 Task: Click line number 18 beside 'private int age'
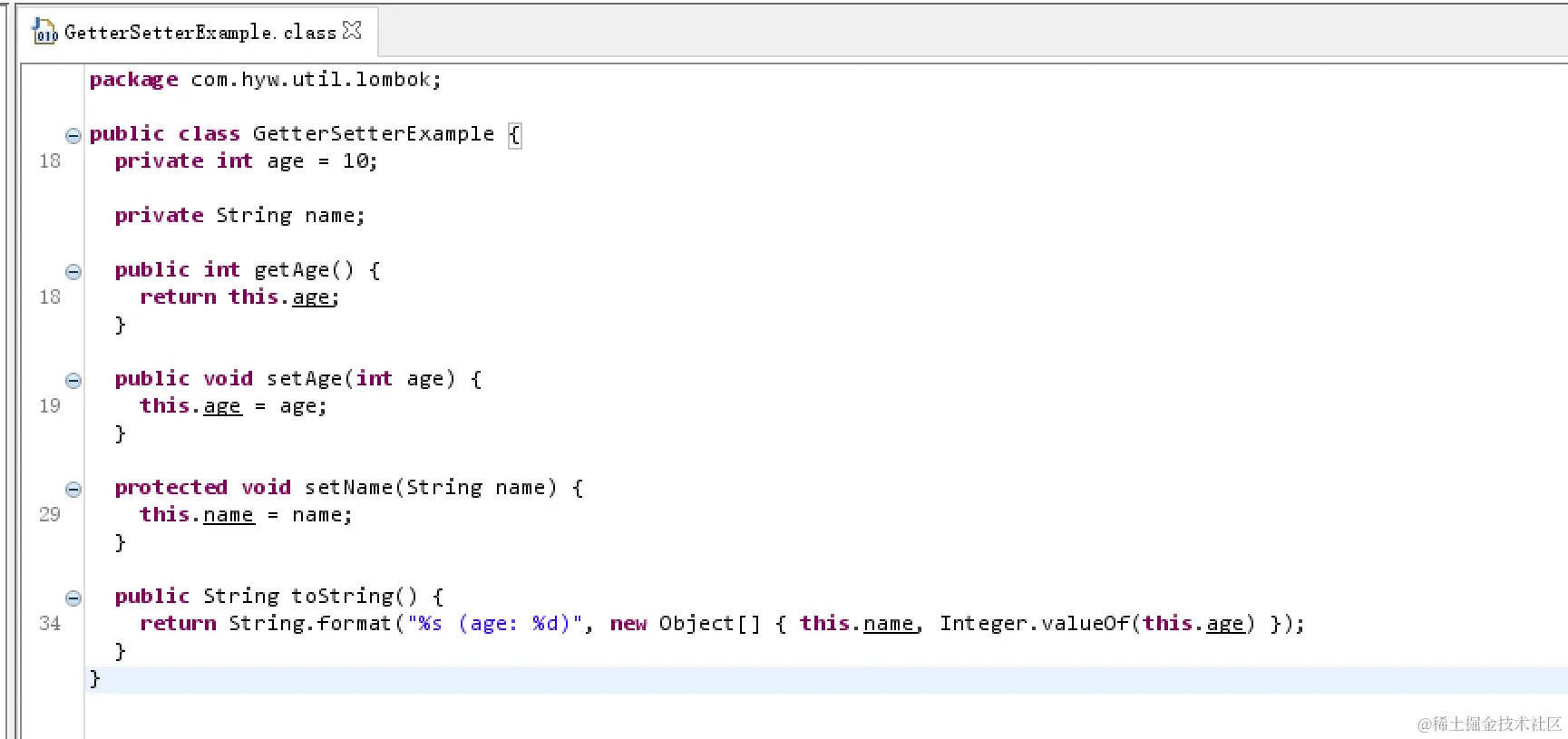[x=50, y=161]
